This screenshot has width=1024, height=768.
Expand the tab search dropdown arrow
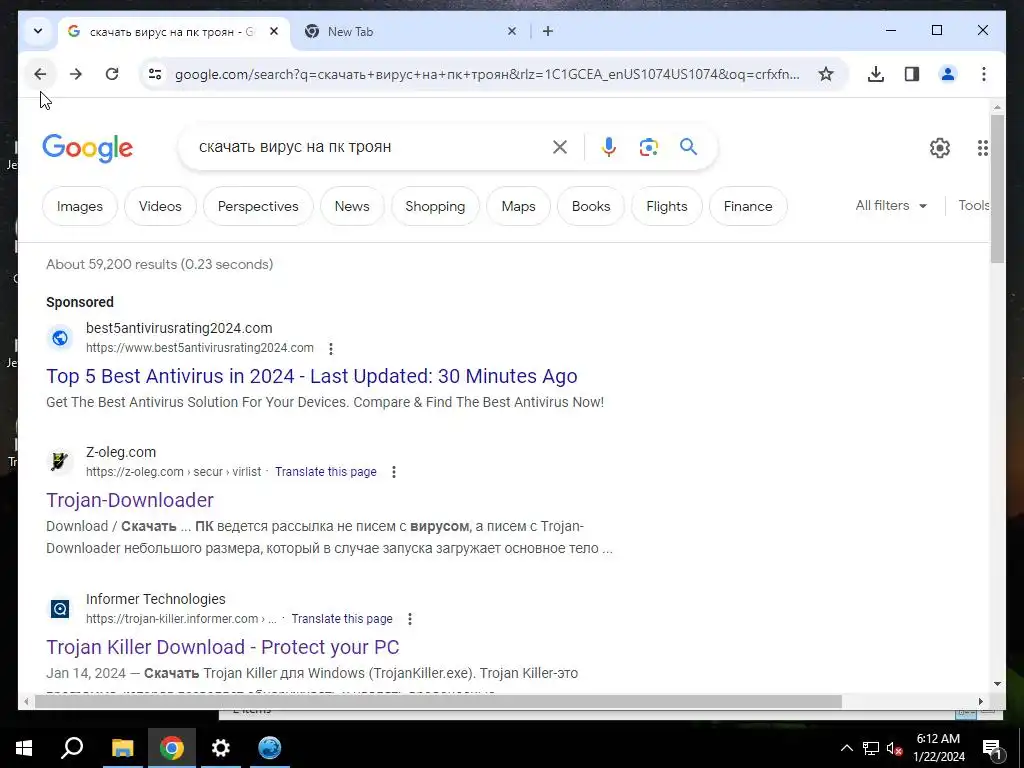tap(38, 31)
